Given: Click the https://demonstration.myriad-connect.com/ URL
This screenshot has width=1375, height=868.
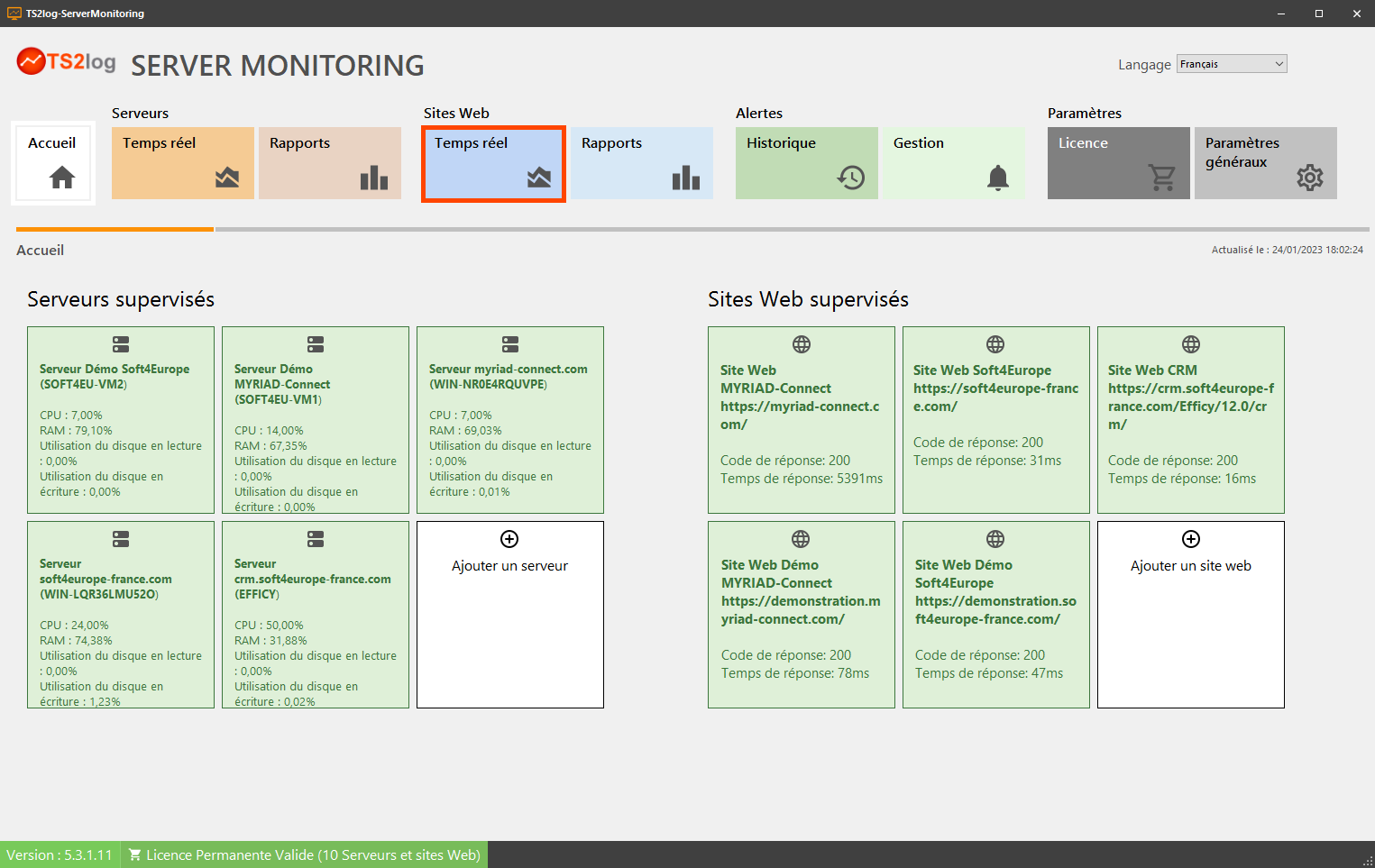Looking at the screenshot, I should point(801,610).
